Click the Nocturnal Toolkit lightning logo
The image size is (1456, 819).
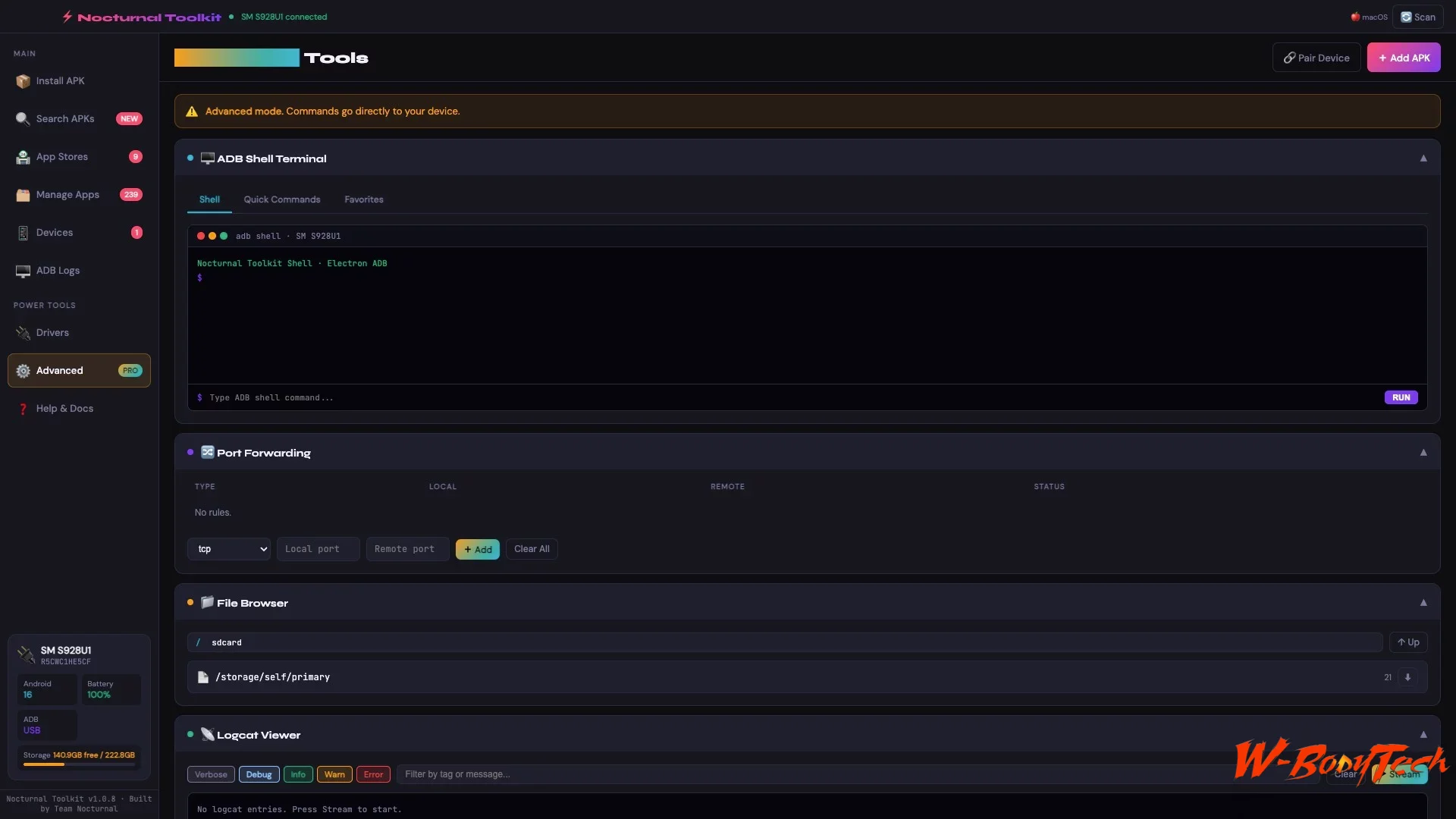[x=67, y=17]
